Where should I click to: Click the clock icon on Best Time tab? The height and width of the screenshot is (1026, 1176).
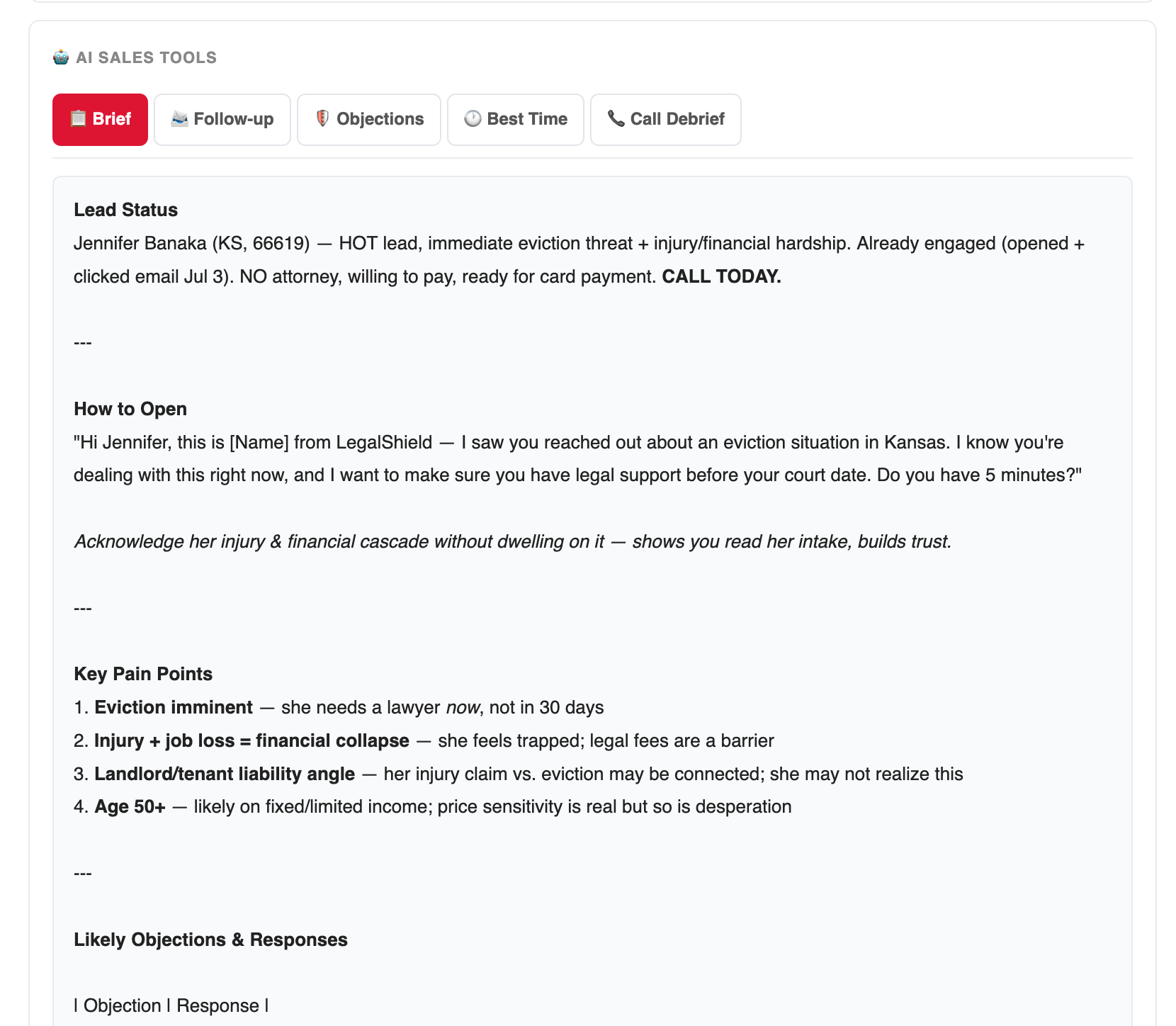tap(473, 118)
